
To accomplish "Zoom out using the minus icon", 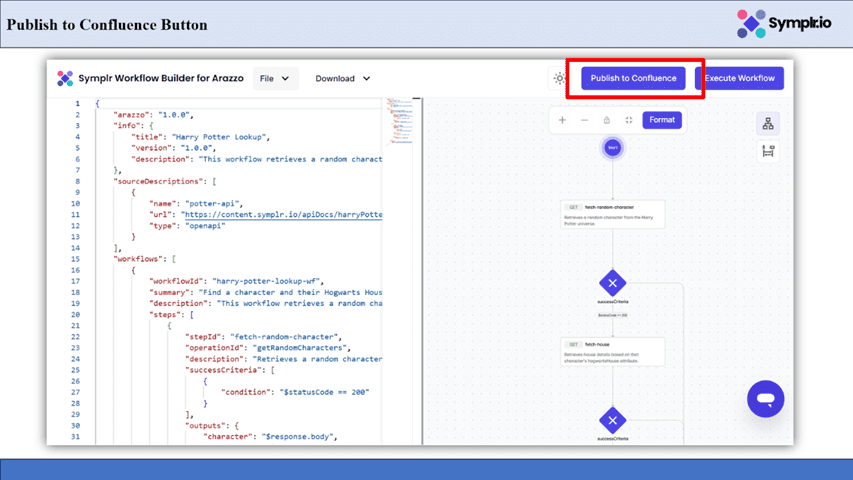I will coord(585,120).
